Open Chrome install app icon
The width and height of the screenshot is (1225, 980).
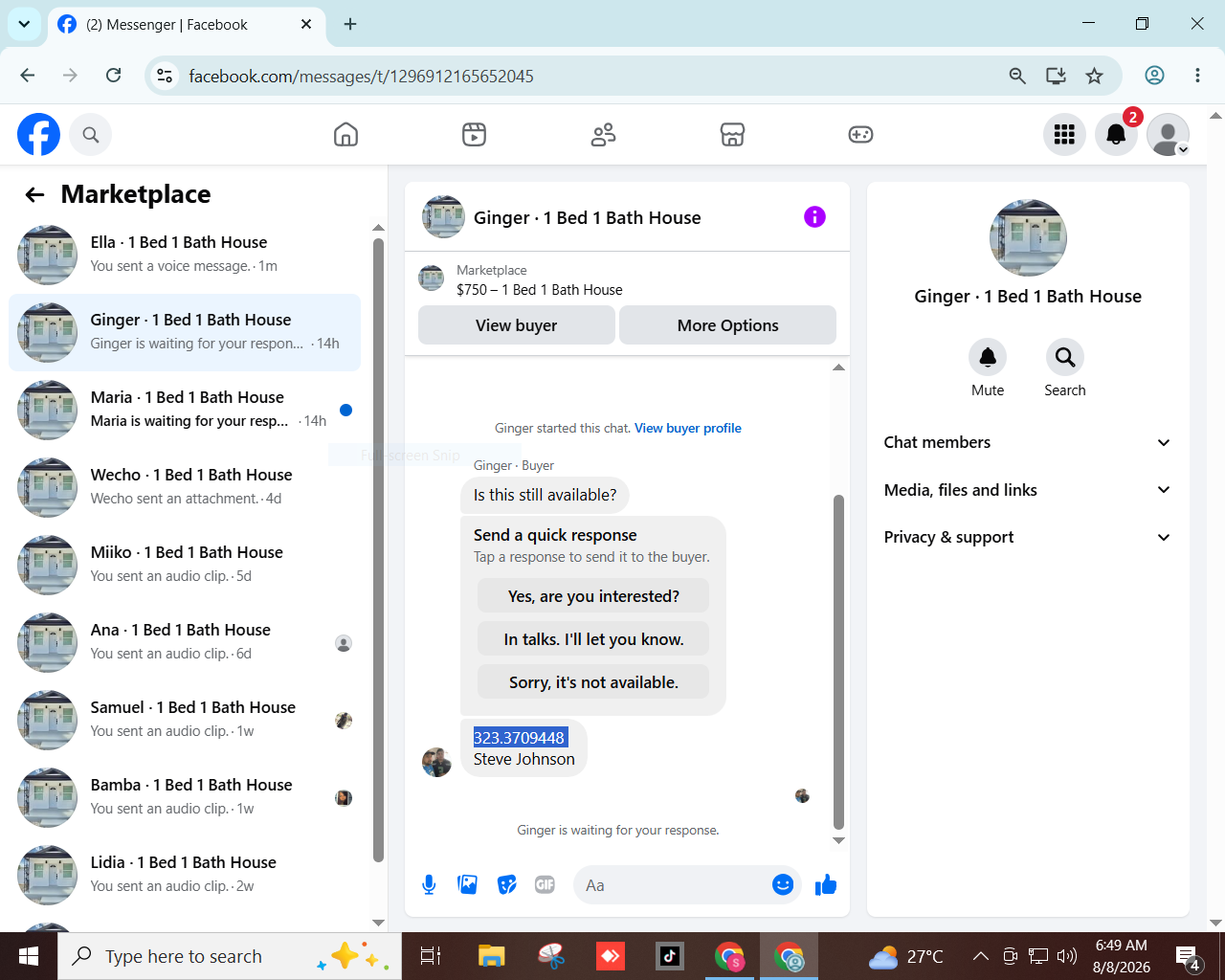click(1056, 76)
